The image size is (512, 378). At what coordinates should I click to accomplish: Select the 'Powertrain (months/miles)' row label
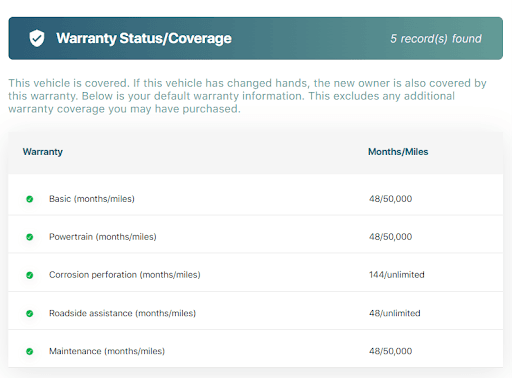coord(103,237)
